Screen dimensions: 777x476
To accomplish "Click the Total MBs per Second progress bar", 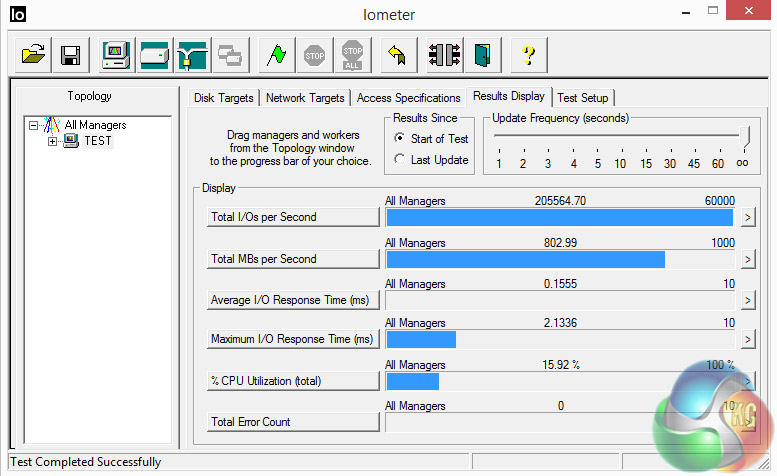I will 560,259.
